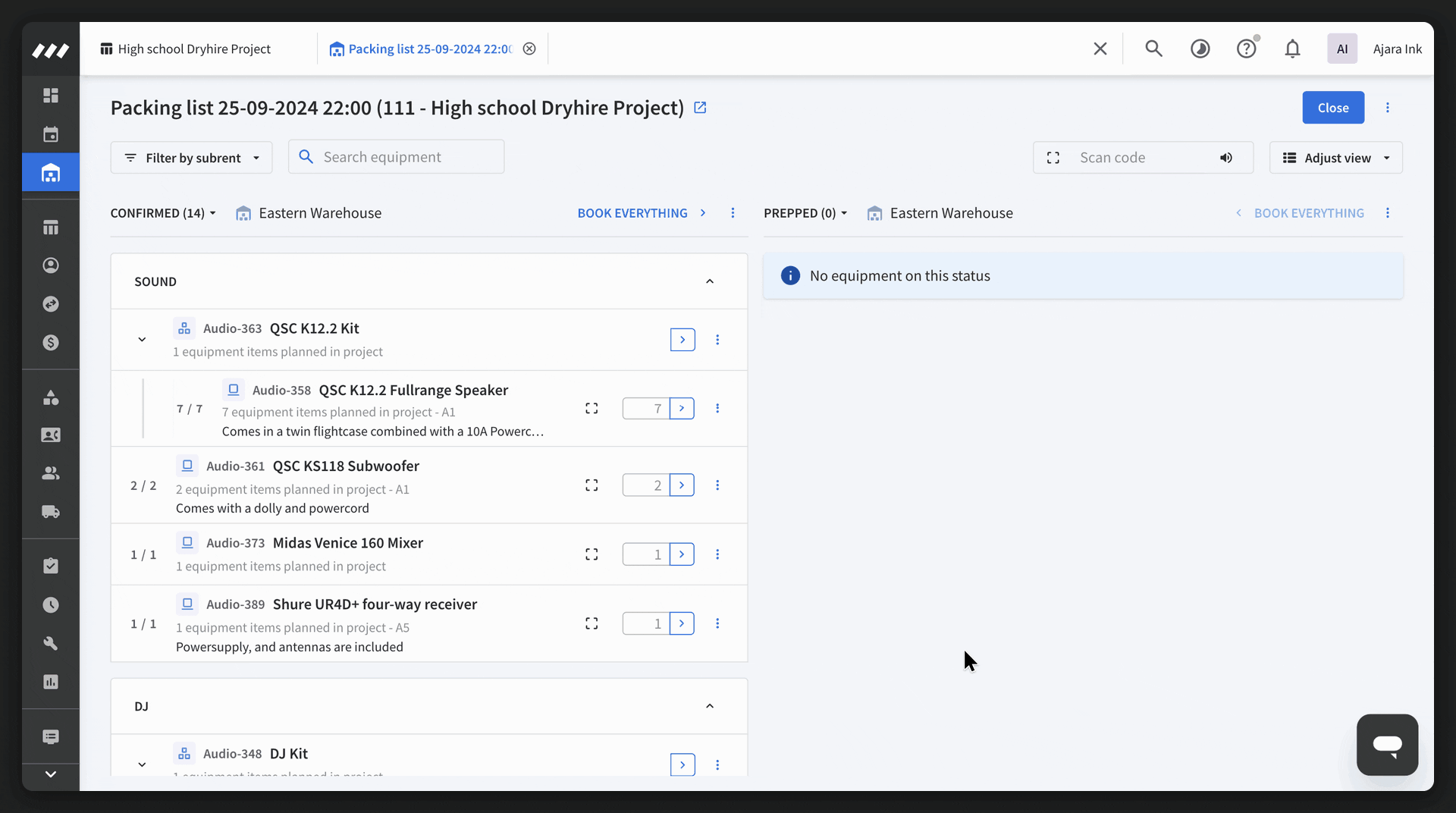Collapse the QSC K12.2 Kit row
The image size is (1456, 813).
coord(142,340)
